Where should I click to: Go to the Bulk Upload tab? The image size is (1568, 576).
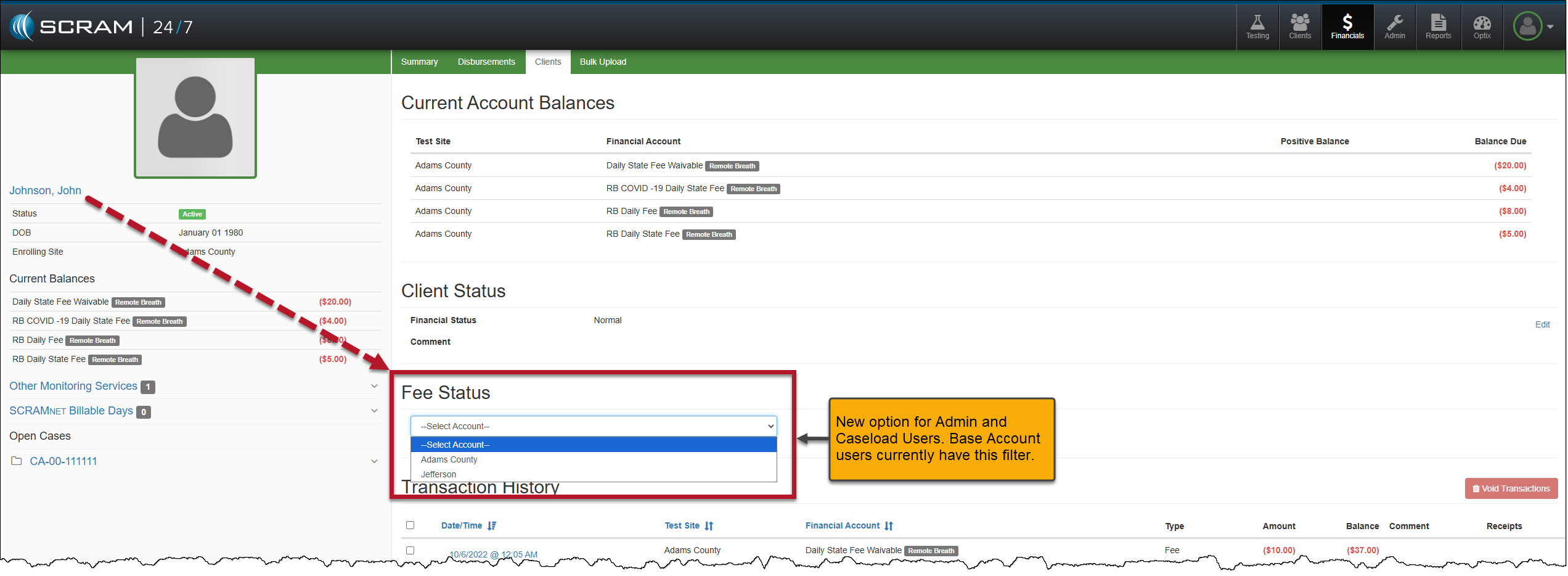602,62
